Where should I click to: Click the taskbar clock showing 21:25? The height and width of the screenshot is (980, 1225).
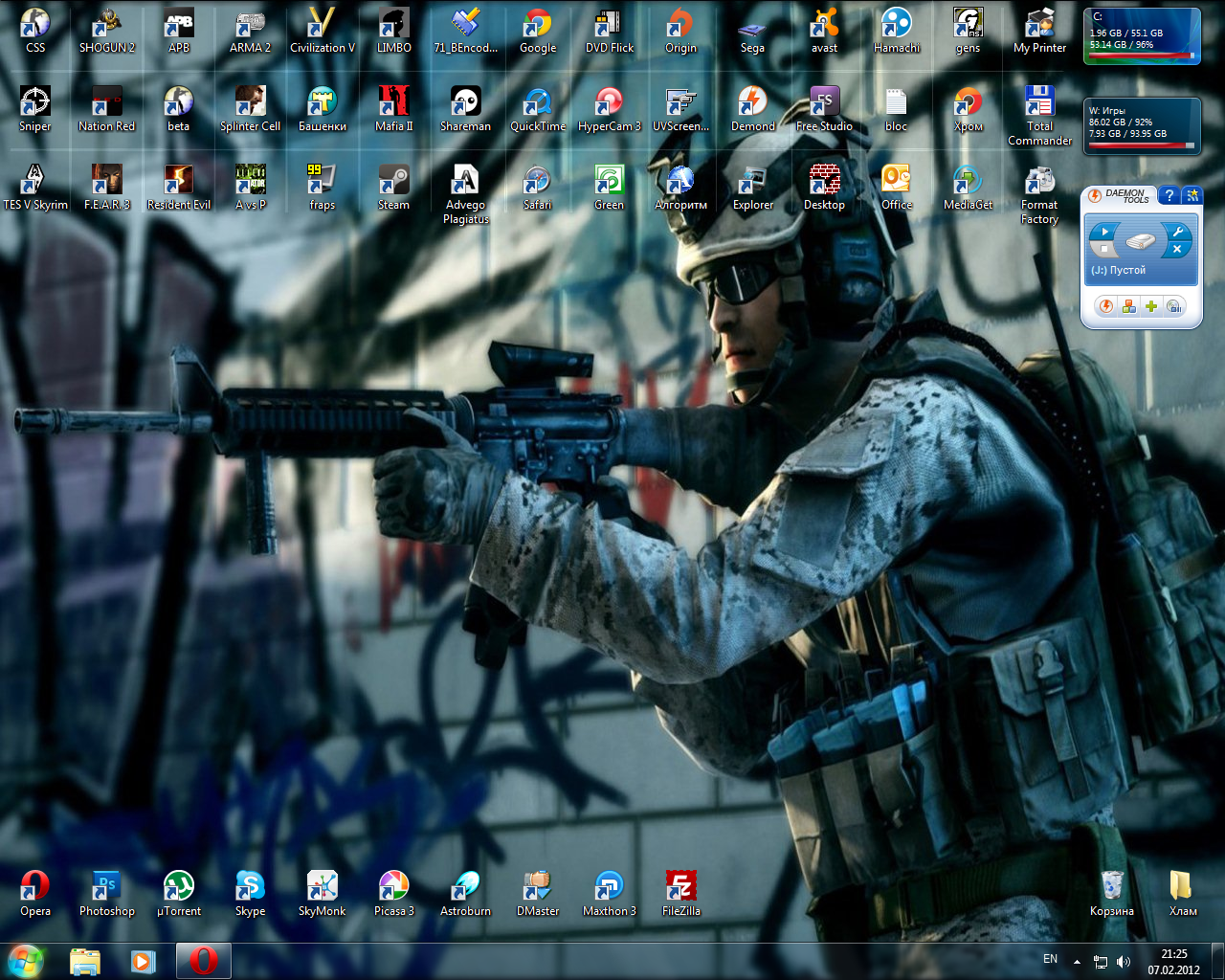1173,962
